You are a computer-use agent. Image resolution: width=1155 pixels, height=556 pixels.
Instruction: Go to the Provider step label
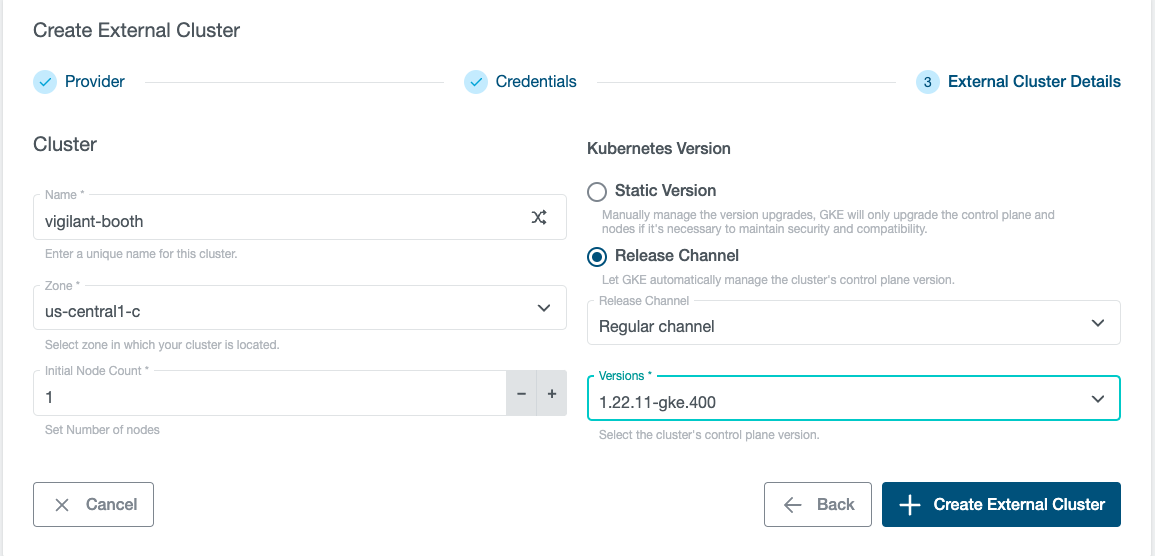(95, 82)
